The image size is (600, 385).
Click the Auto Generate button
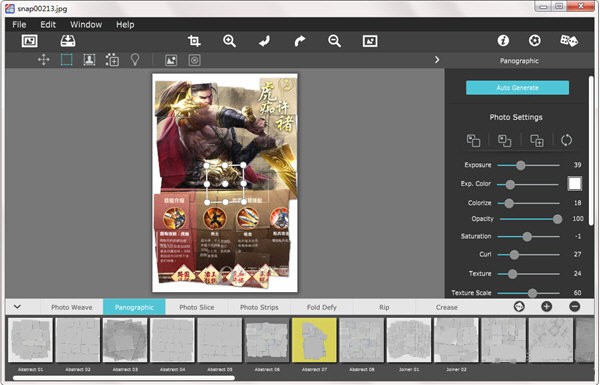pos(517,88)
